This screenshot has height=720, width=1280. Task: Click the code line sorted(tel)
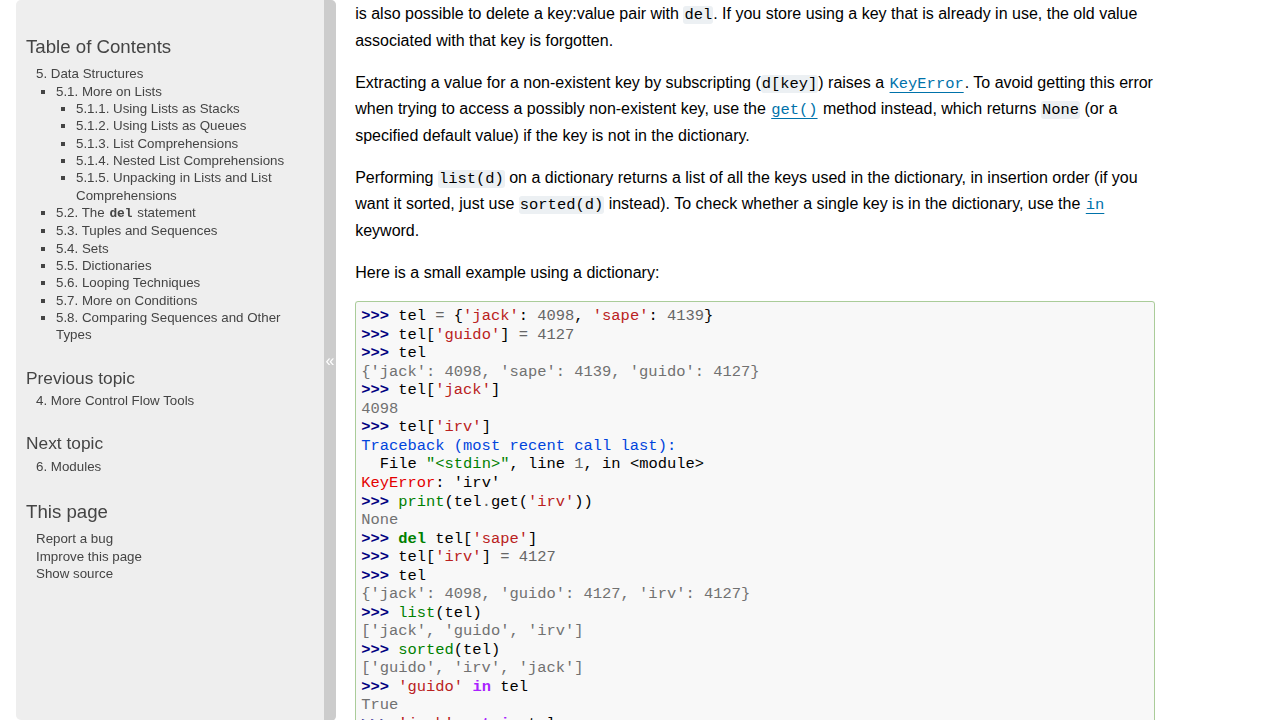point(430,650)
